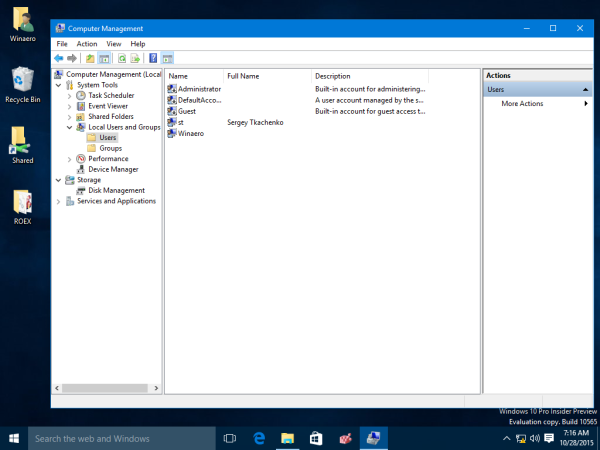Expand the Services and Applications node
600x450 pixels.
pos(58,201)
